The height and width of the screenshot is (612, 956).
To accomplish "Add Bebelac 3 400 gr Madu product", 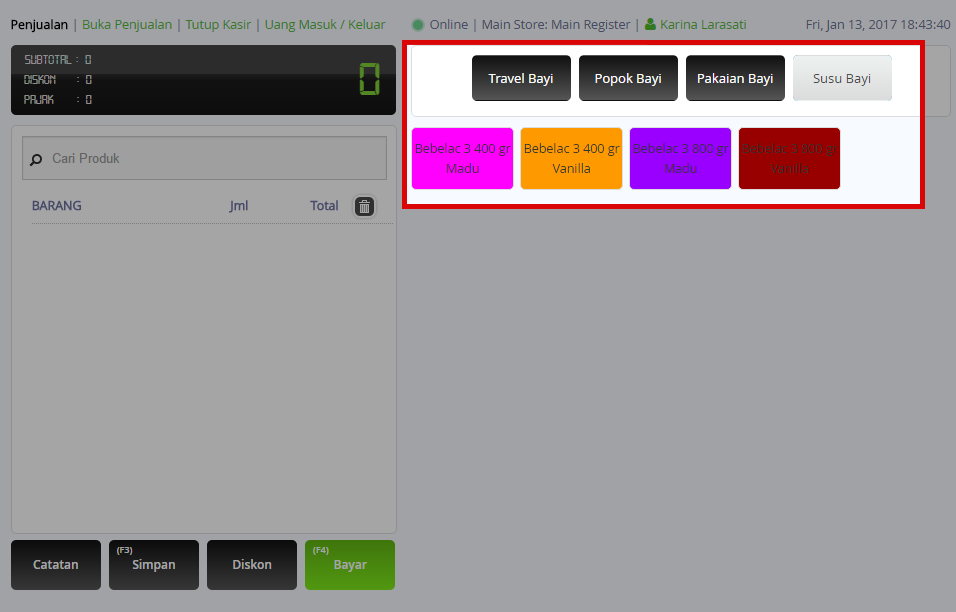I will click(462, 158).
